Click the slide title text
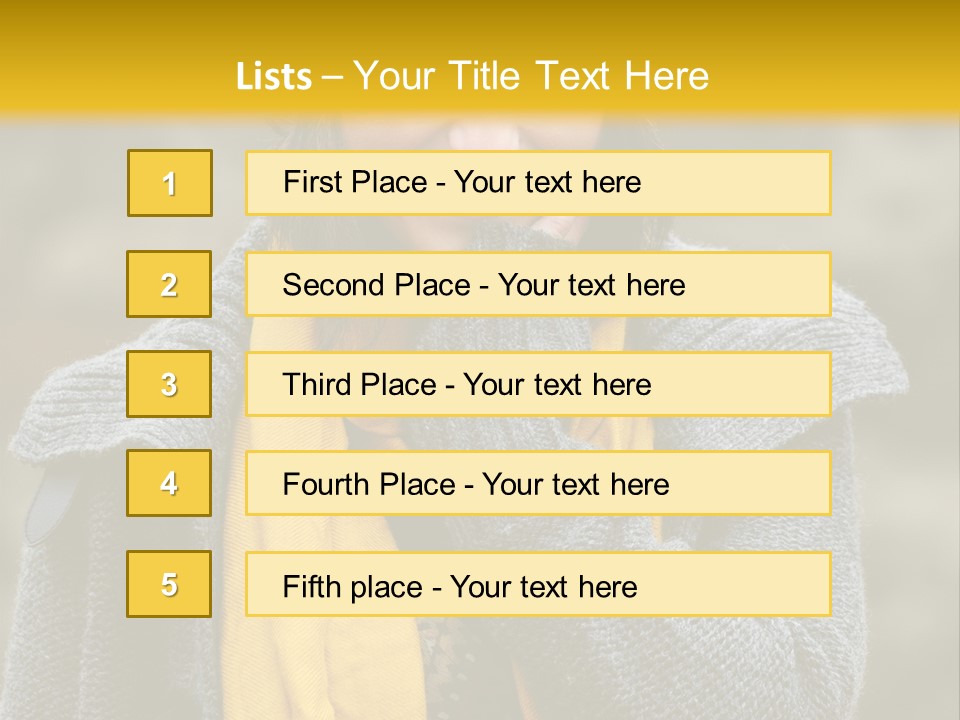This screenshot has width=960, height=720. (472, 76)
